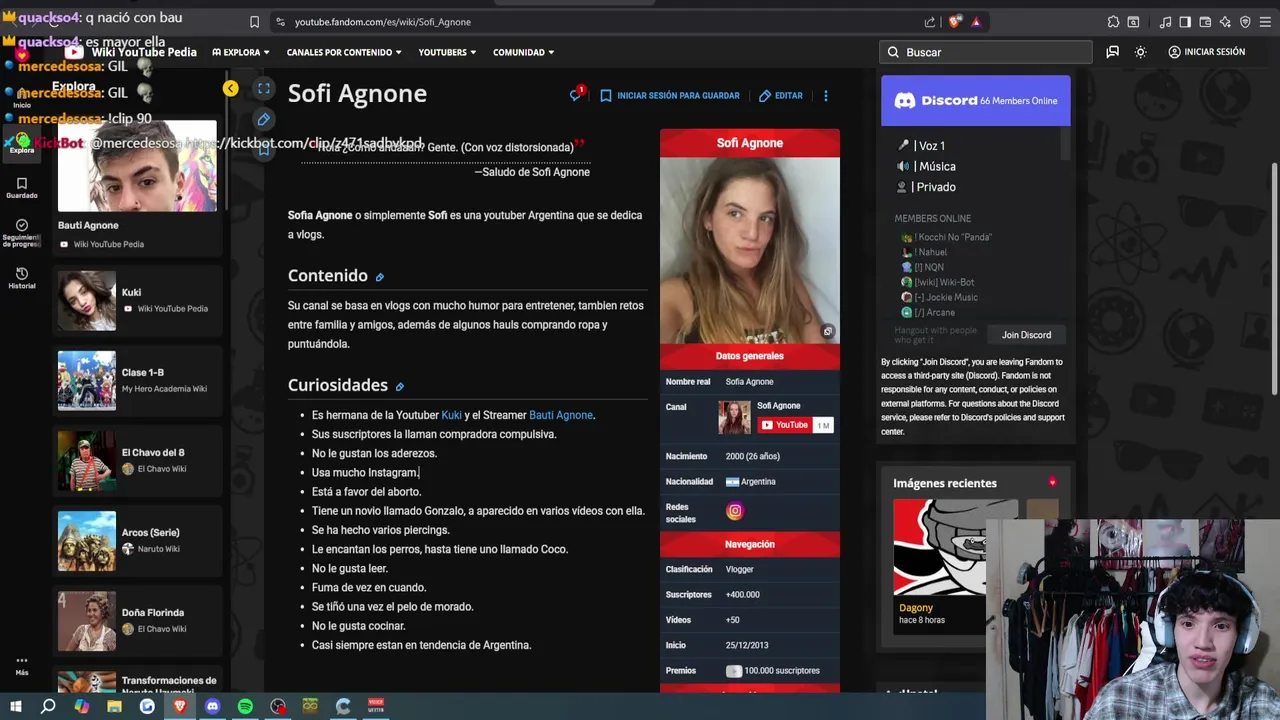Viewport: 1280px width, 720px height.
Task: Open Sofia Agnone channel avatar thumbnail
Action: [734, 417]
